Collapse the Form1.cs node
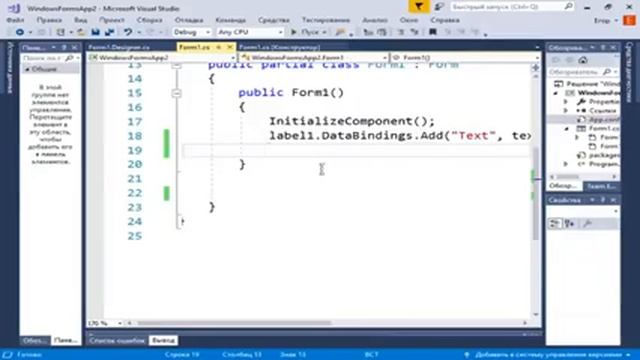The width and height of the screenshot is (640, 360). [x=567, y=128]
